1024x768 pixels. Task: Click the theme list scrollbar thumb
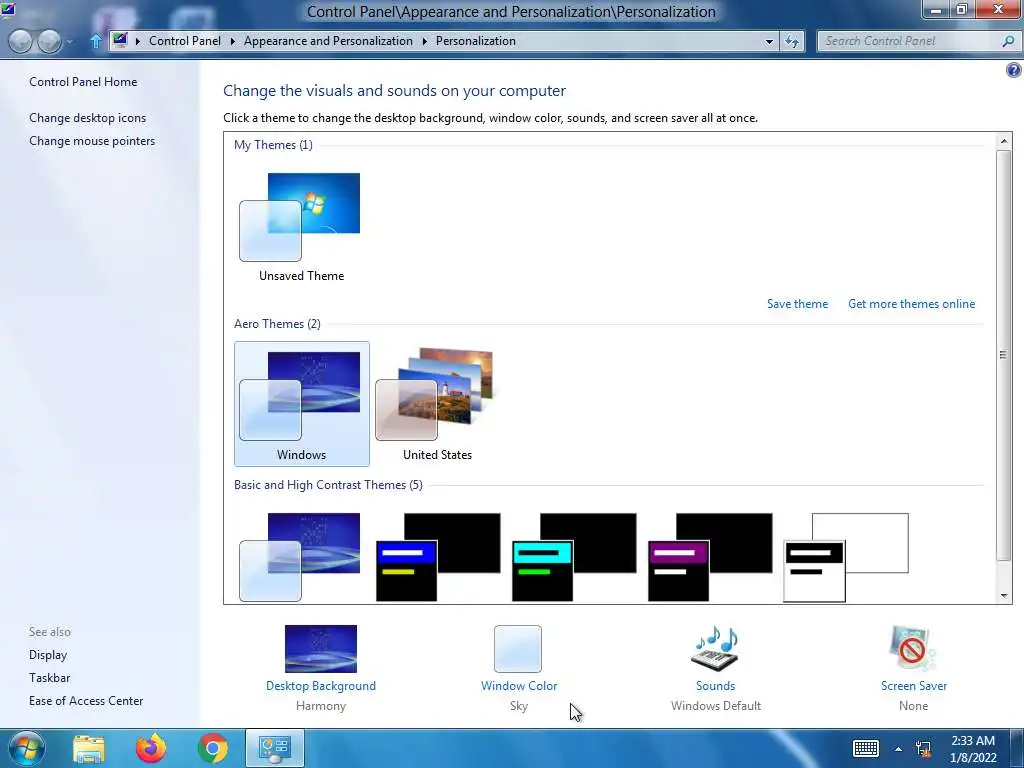point(1004,355)
